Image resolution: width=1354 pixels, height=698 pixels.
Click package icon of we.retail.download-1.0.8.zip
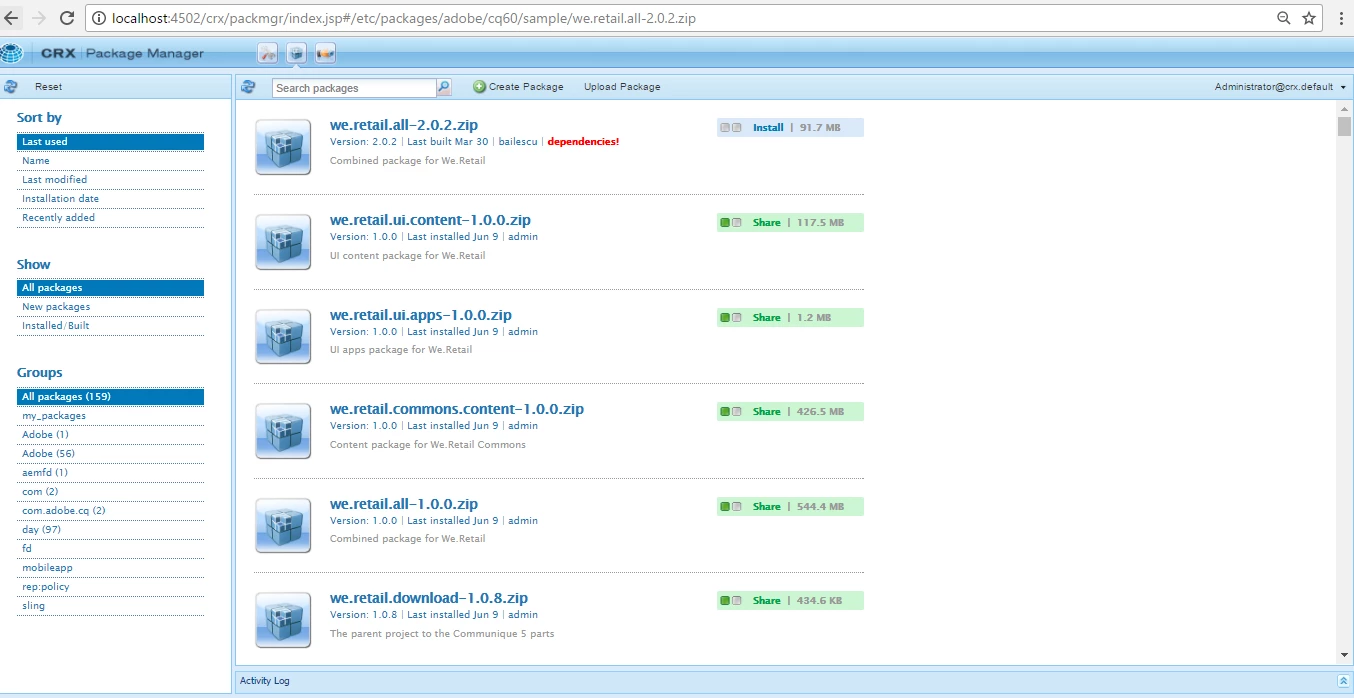pyautogui.click(x=283, y=620)
